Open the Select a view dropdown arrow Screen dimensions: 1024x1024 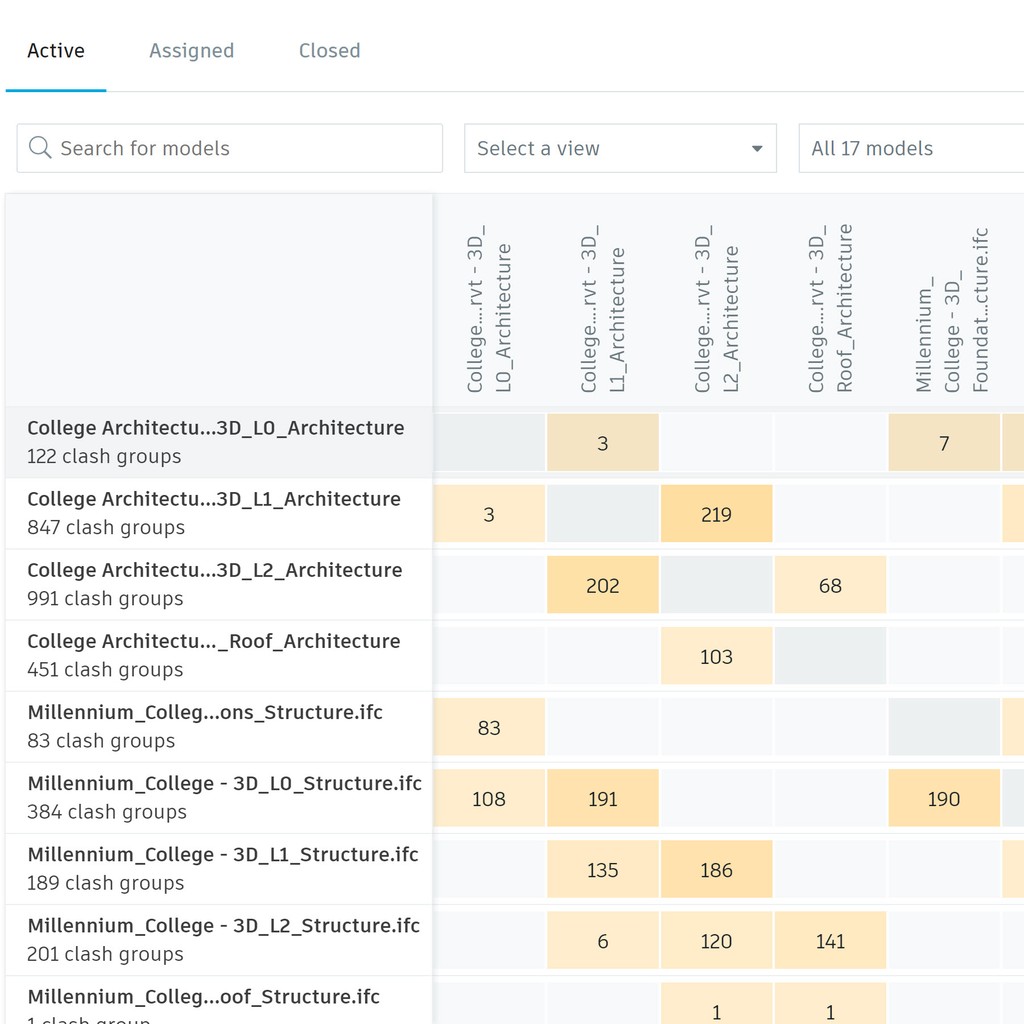pyautogui.click(x=758, y=147)
